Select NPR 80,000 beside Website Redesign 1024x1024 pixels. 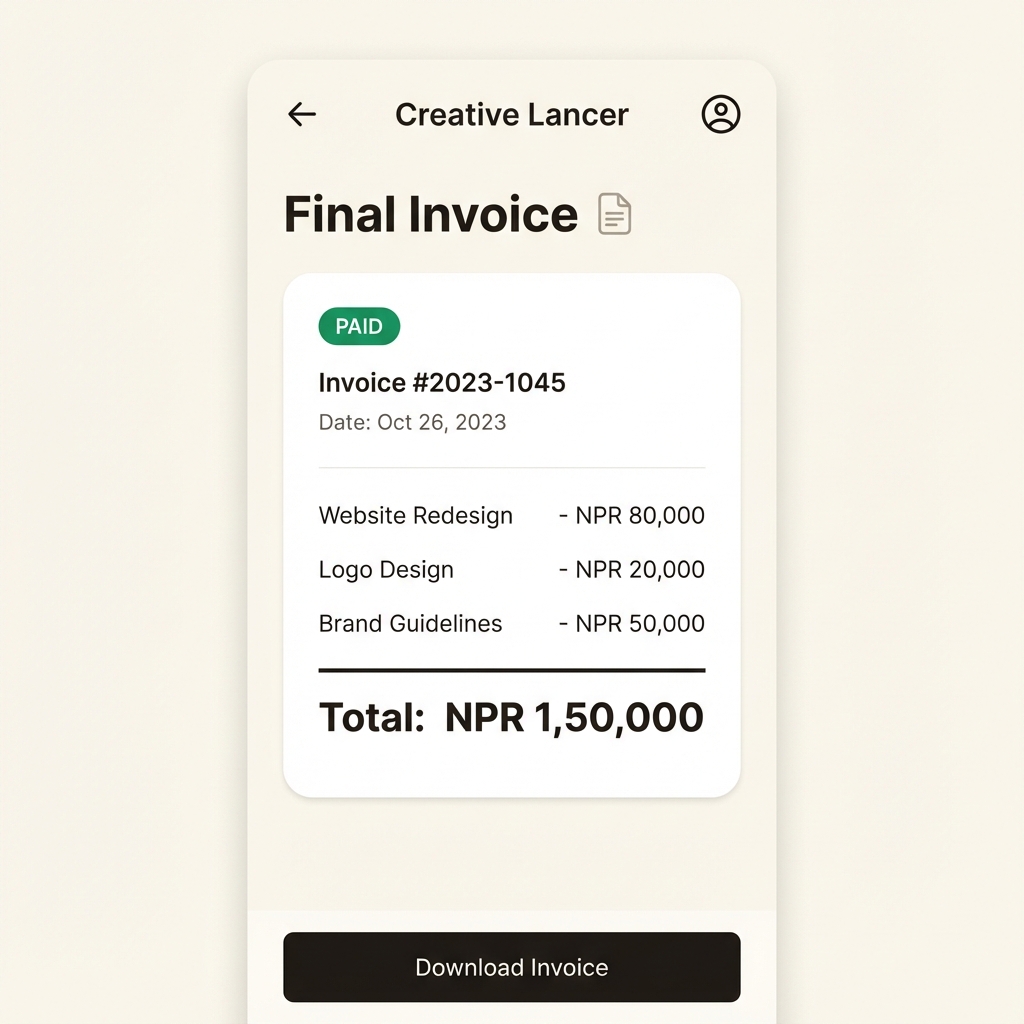pos(631,516)
